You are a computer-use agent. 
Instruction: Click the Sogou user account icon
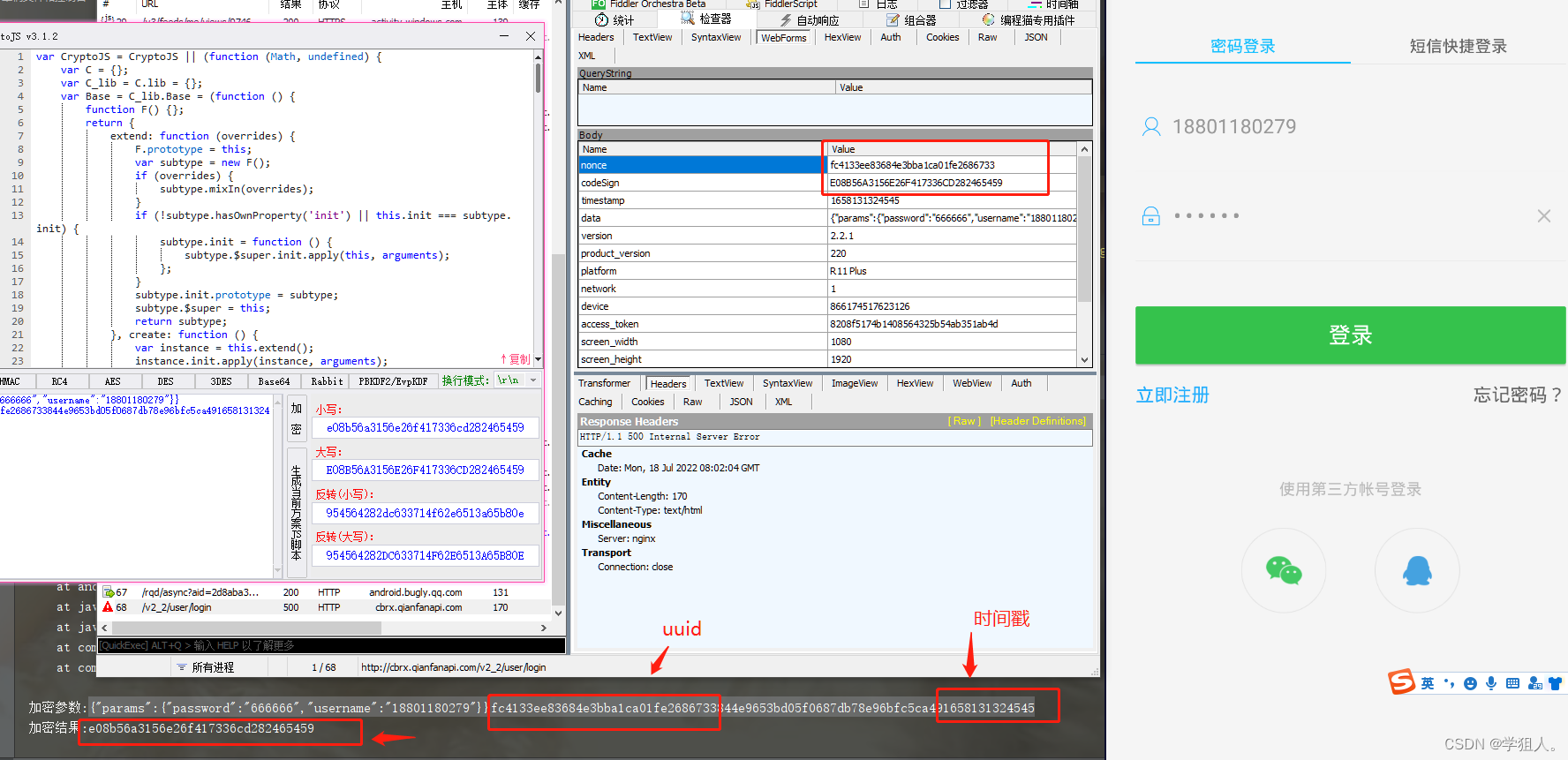[1534, 683]
